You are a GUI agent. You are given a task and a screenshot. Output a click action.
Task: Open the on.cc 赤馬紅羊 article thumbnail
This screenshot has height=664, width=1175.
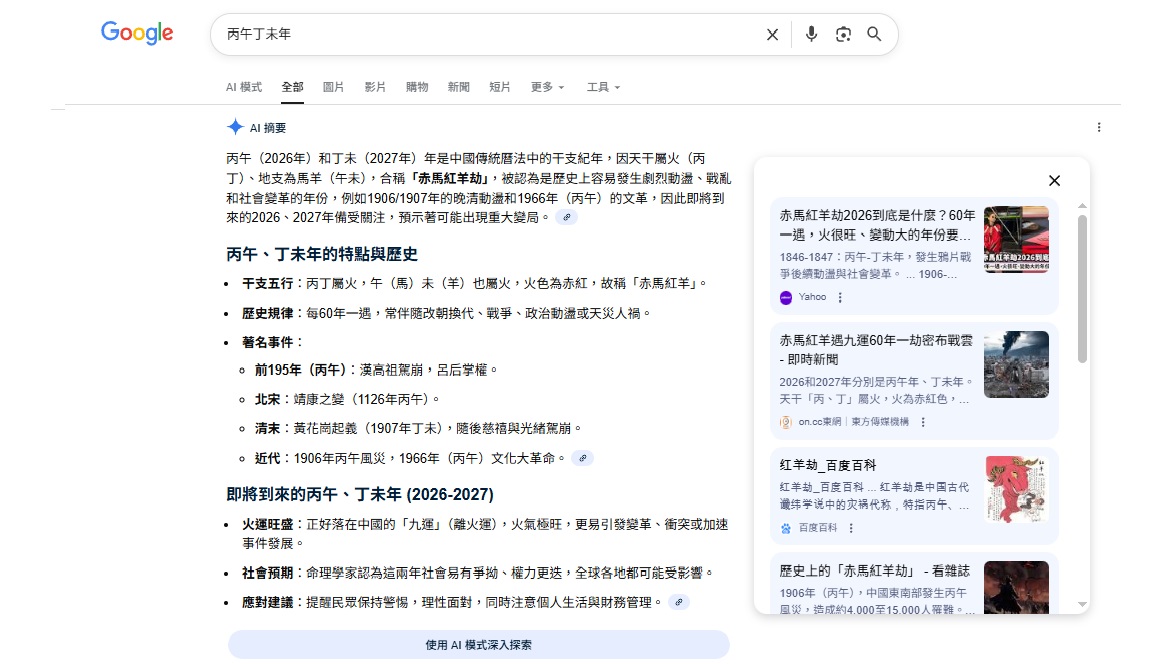coord(1016,365)
